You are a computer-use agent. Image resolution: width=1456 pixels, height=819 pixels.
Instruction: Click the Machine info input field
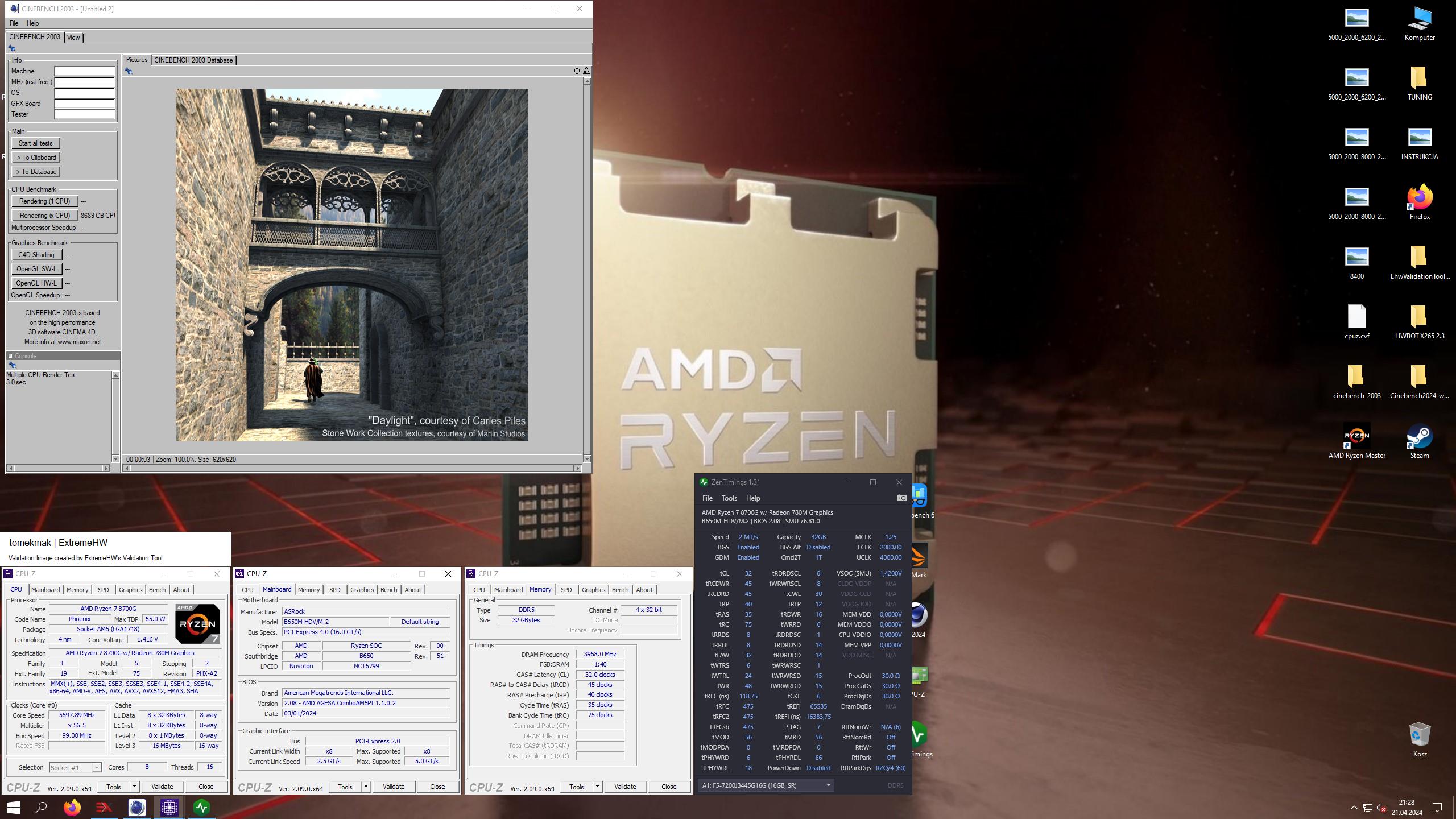pos(84,72)
